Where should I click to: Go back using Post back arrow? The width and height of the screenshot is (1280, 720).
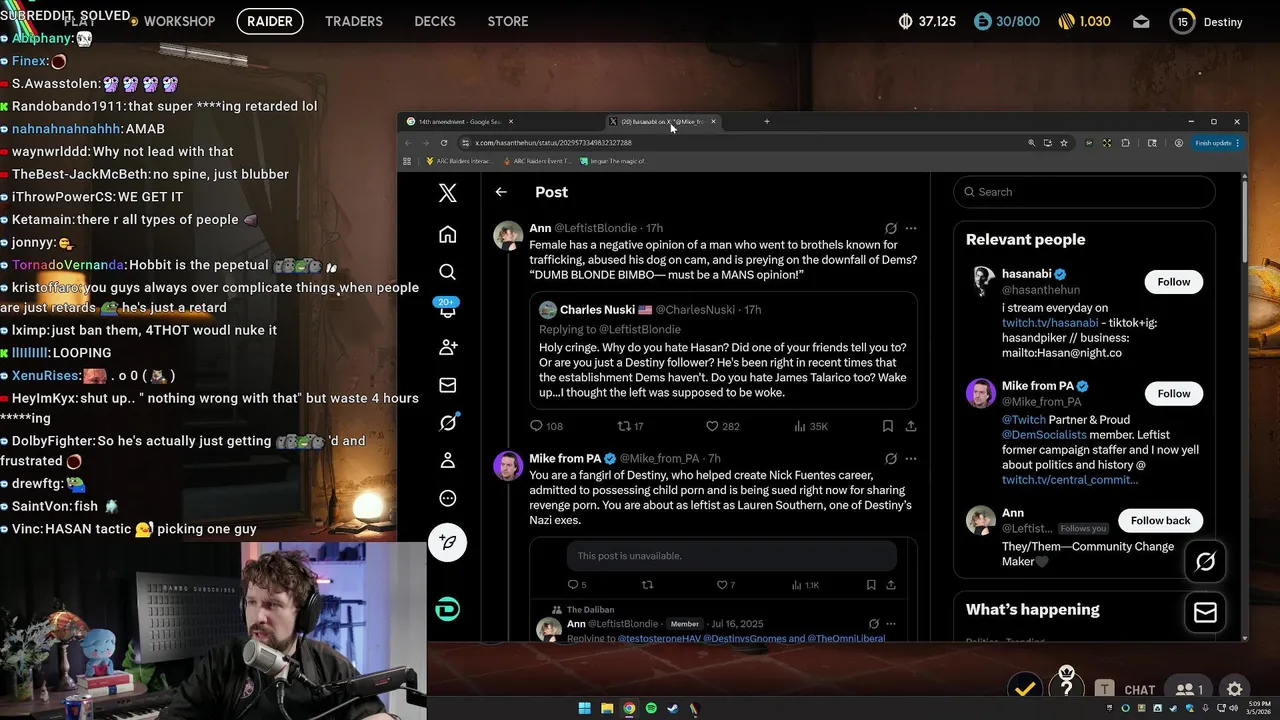point(501,192)
